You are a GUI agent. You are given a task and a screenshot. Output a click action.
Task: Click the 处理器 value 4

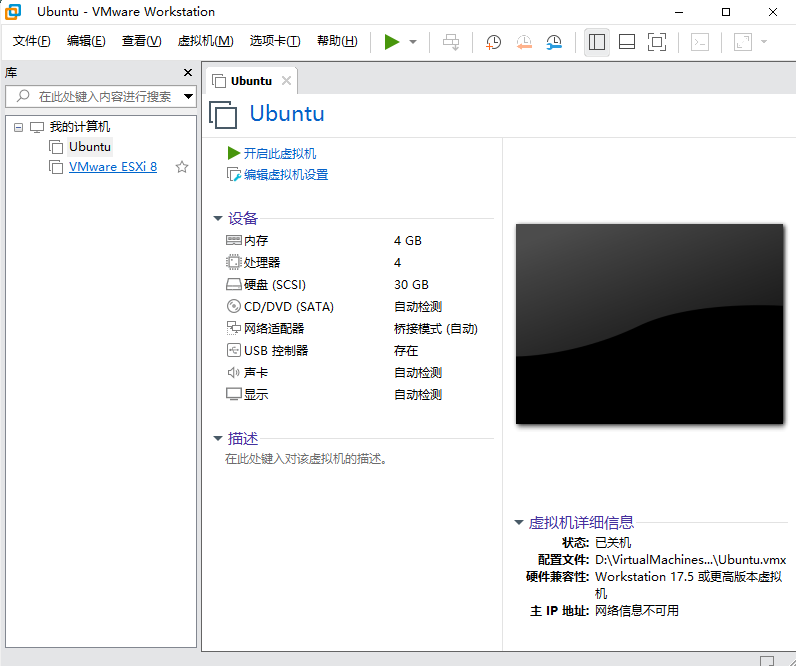(397, 262)
